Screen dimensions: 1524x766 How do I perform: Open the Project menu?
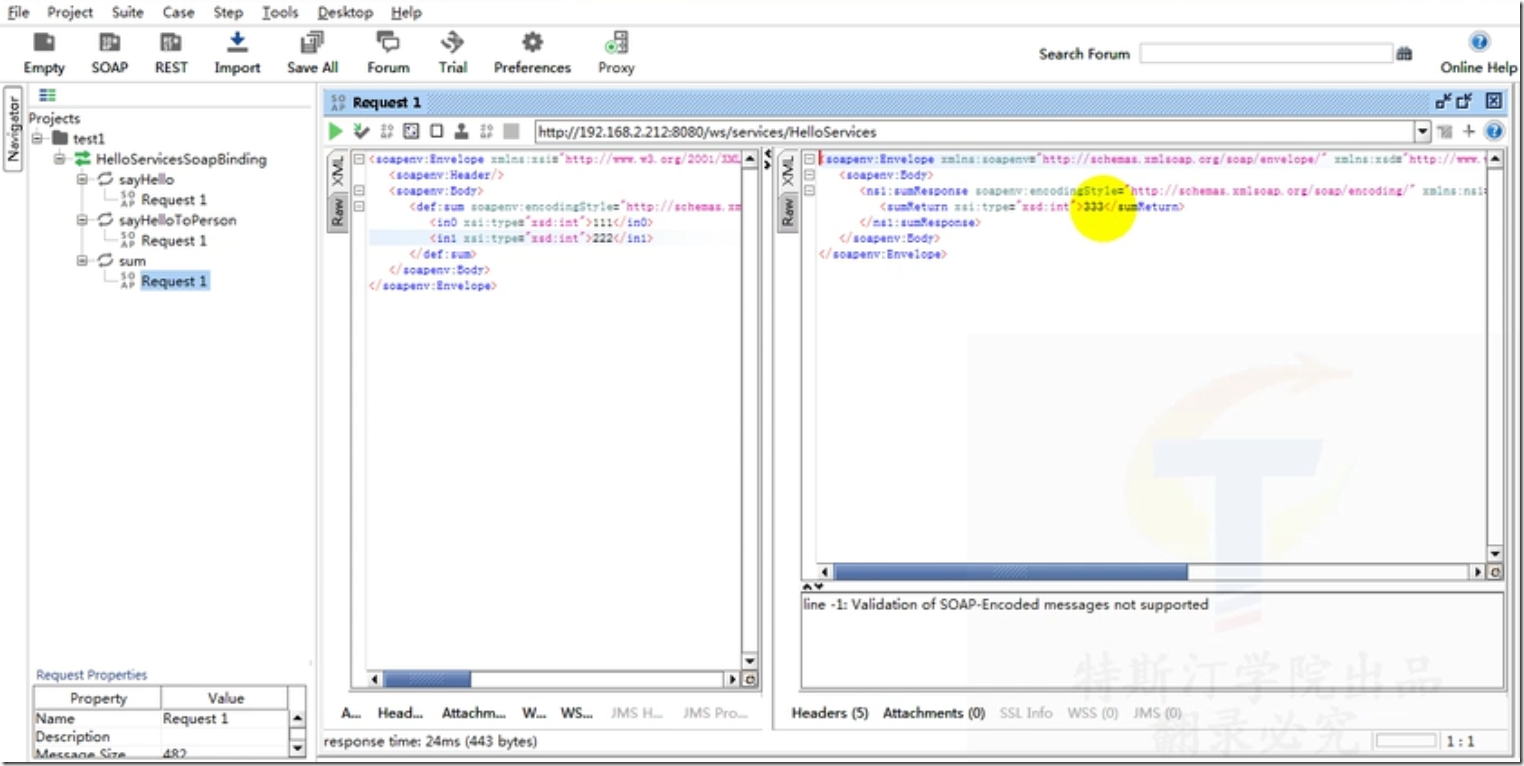click(x=70, y=13)
